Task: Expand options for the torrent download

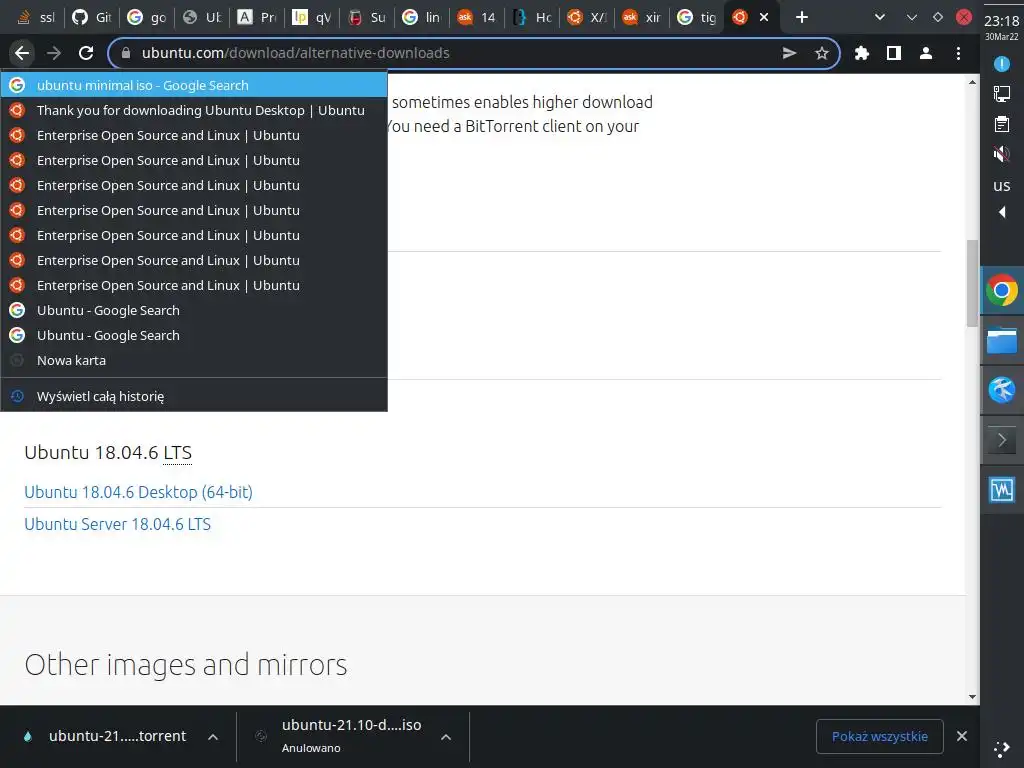Action: [x=213, y=737]
